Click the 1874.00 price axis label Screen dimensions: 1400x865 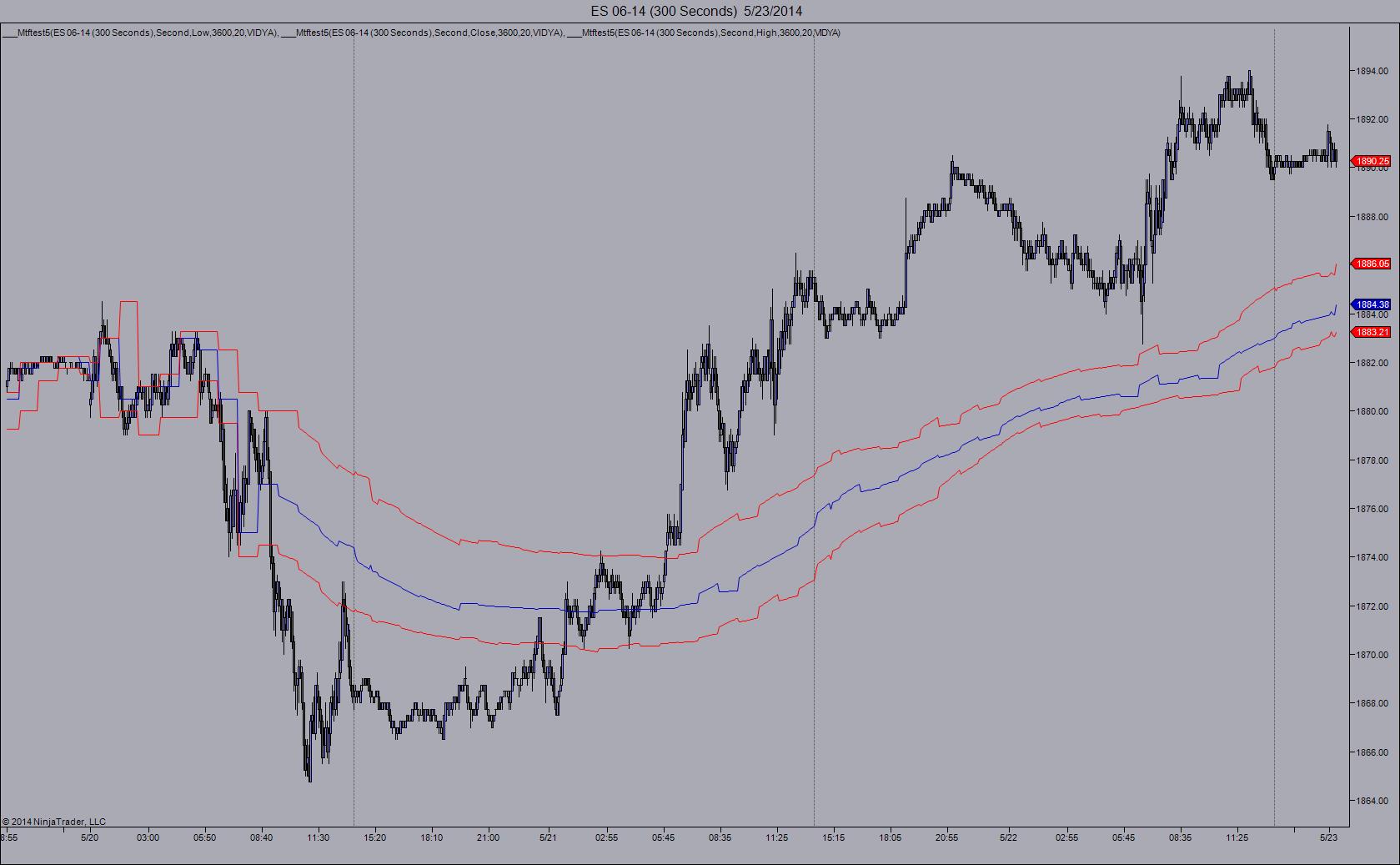1372,557
